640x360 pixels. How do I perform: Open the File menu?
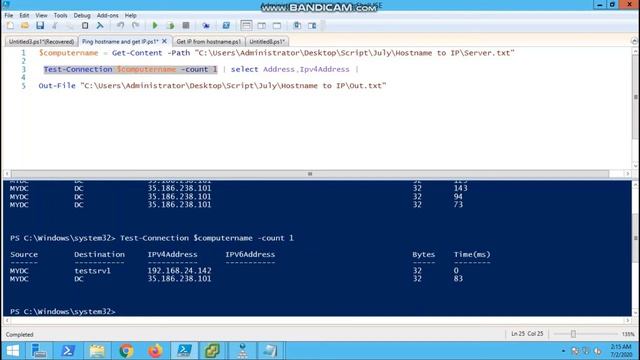tap(9, 16)
